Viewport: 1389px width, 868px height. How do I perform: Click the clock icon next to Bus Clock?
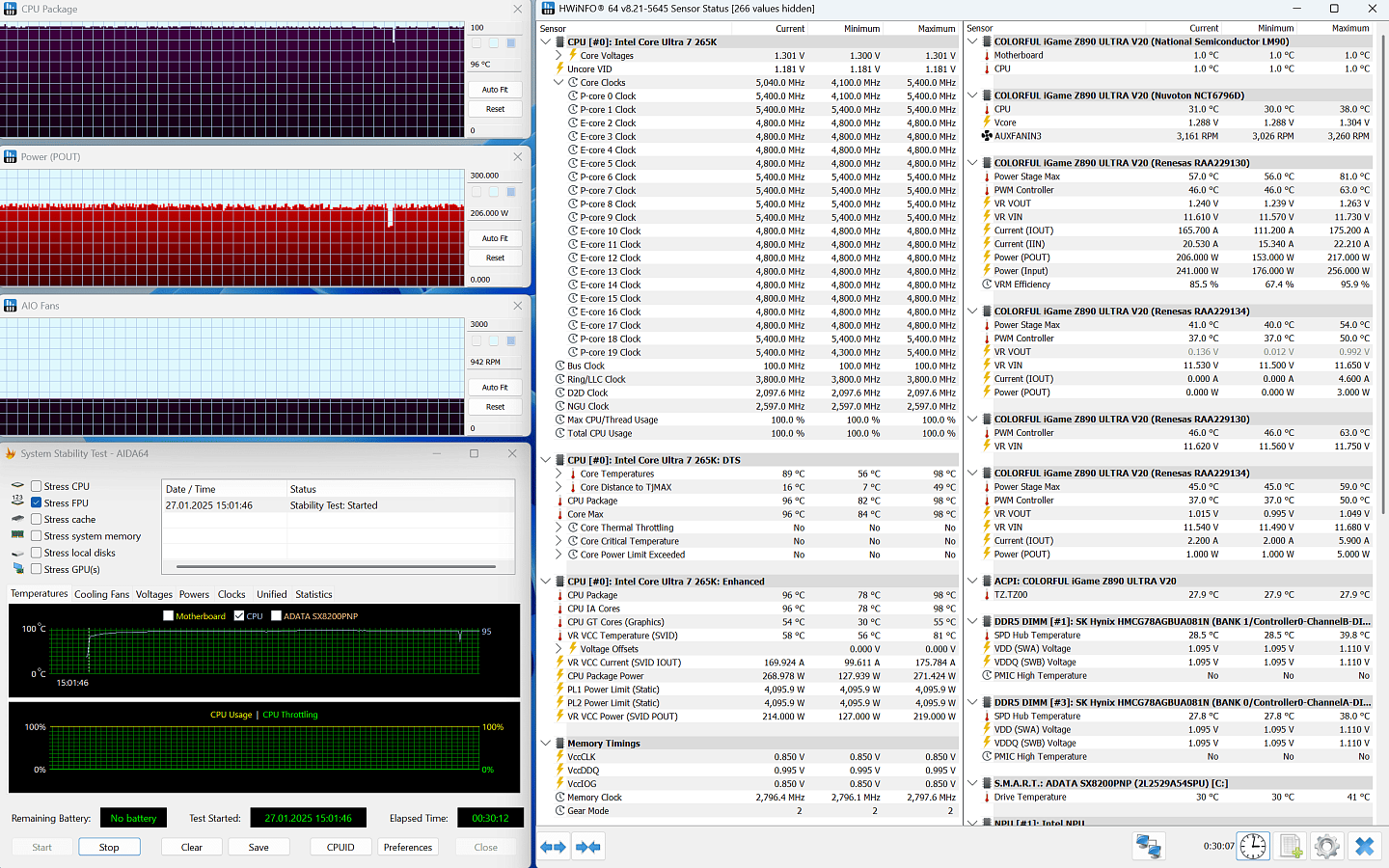coord(560,366)
